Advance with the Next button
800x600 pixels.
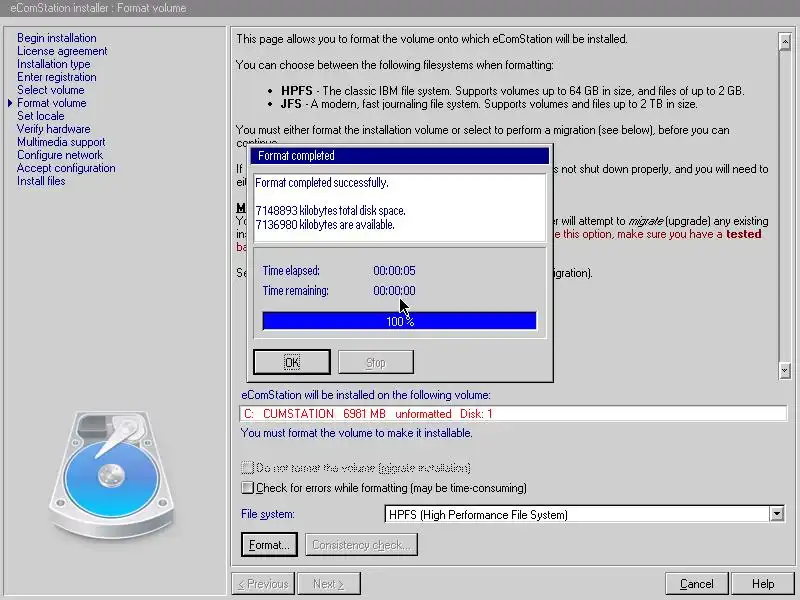click(x=329, y=584)
